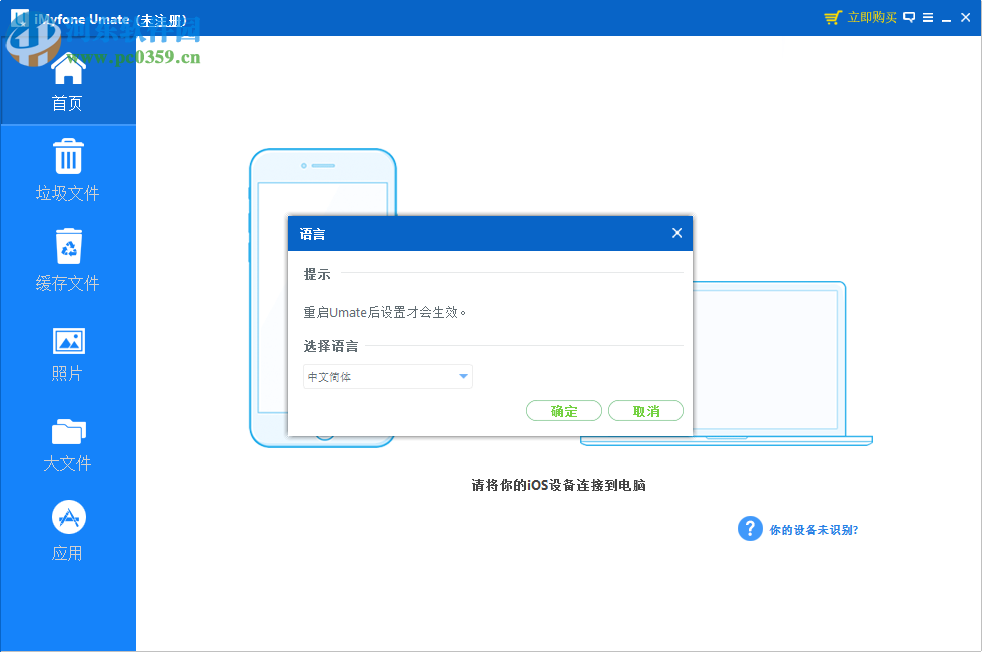982x652 pixels.
Task: Click the 未注册 registration status text
Action: 163,17
